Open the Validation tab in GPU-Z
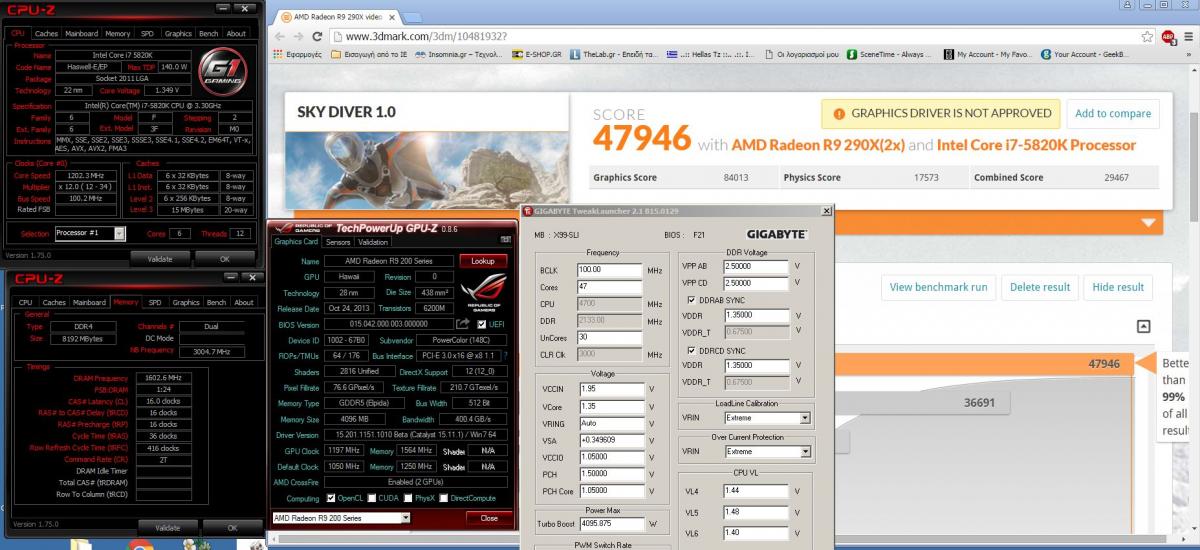1200x550 pixels. [373, 242]
